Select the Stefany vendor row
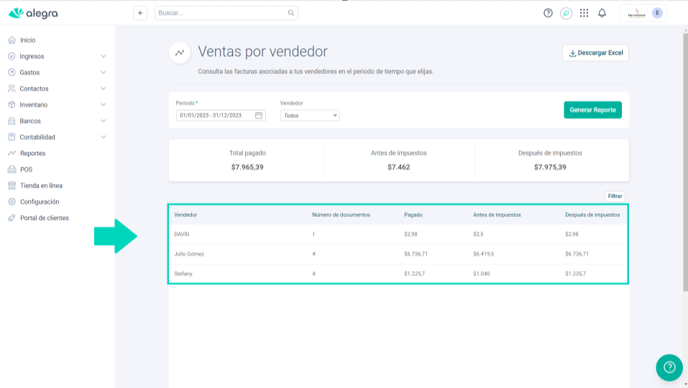 (398, 274)
